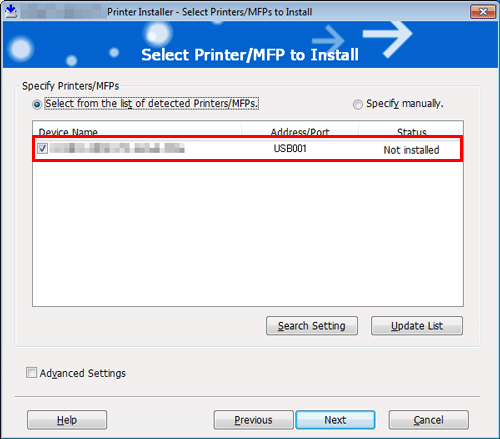Click empty area of printer list

tap(248, 233)
